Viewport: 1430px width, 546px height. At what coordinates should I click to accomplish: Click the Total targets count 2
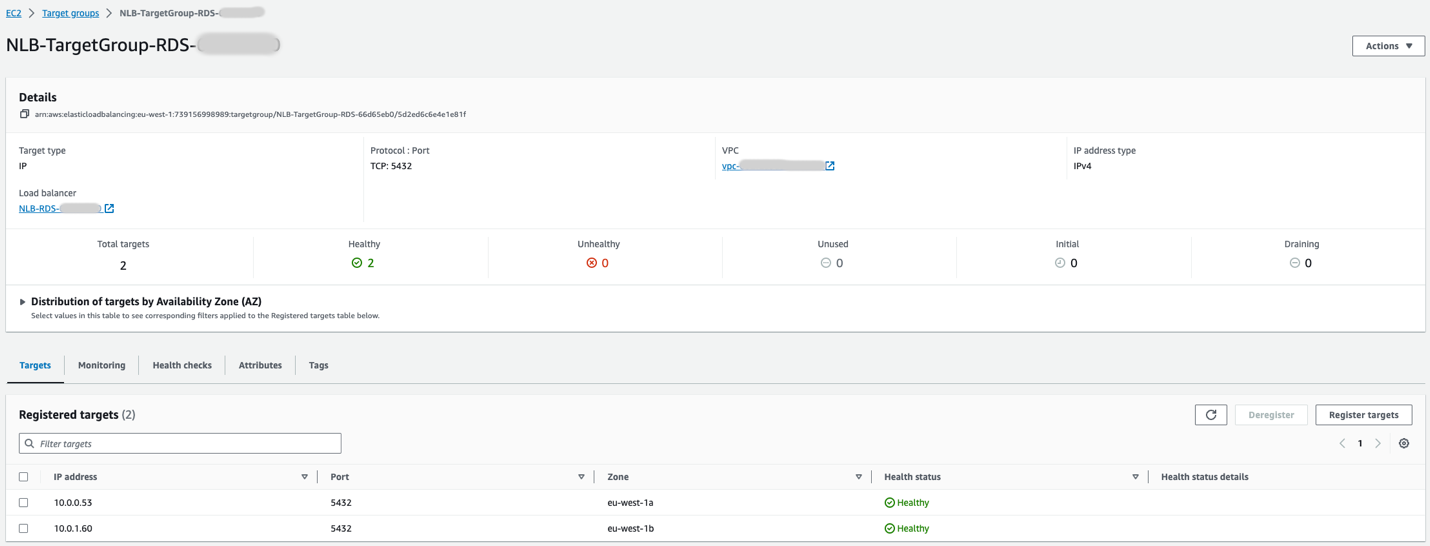point(123,265)
